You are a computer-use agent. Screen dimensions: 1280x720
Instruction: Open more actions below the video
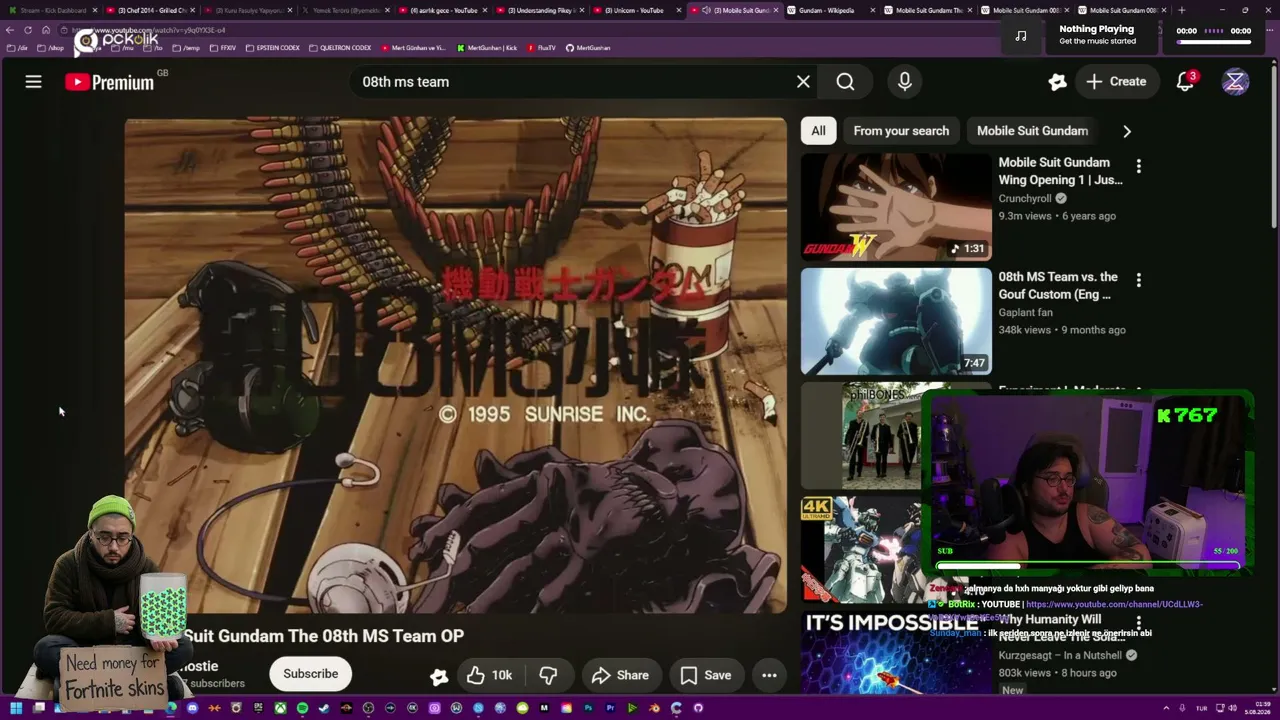tap(769, 676)
